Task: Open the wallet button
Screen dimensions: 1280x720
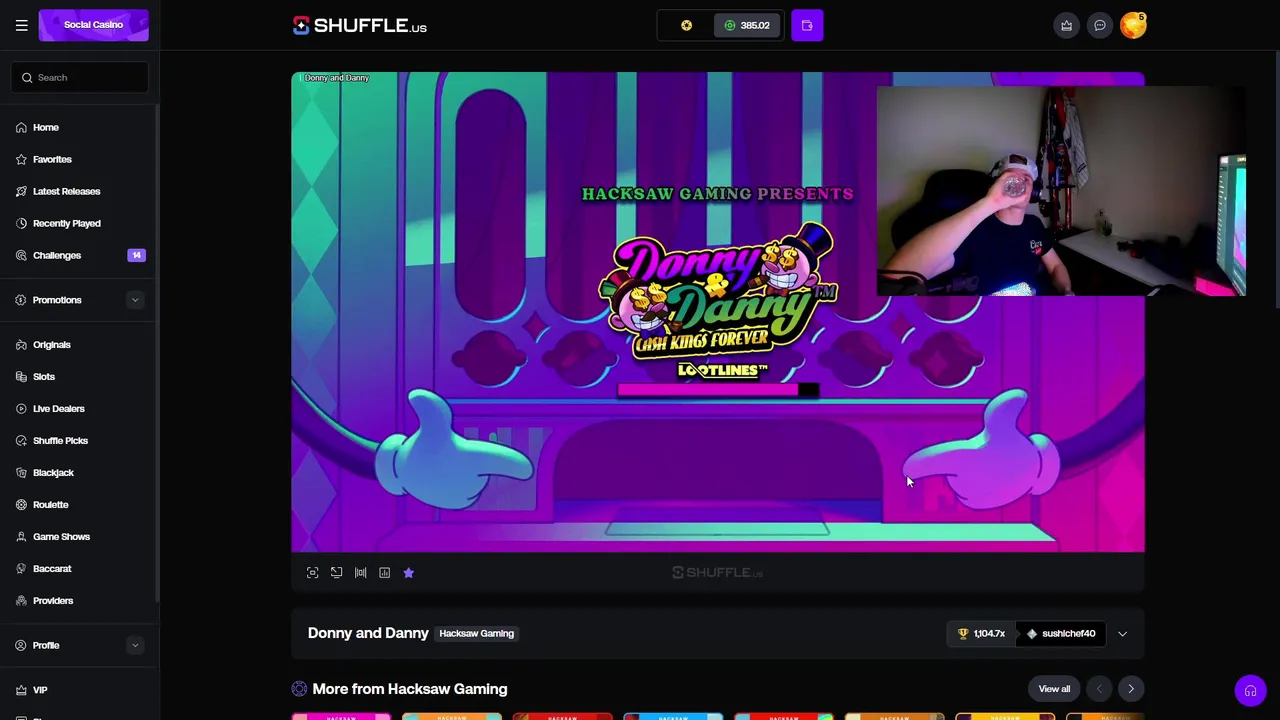Action: [x=807, y=25]
